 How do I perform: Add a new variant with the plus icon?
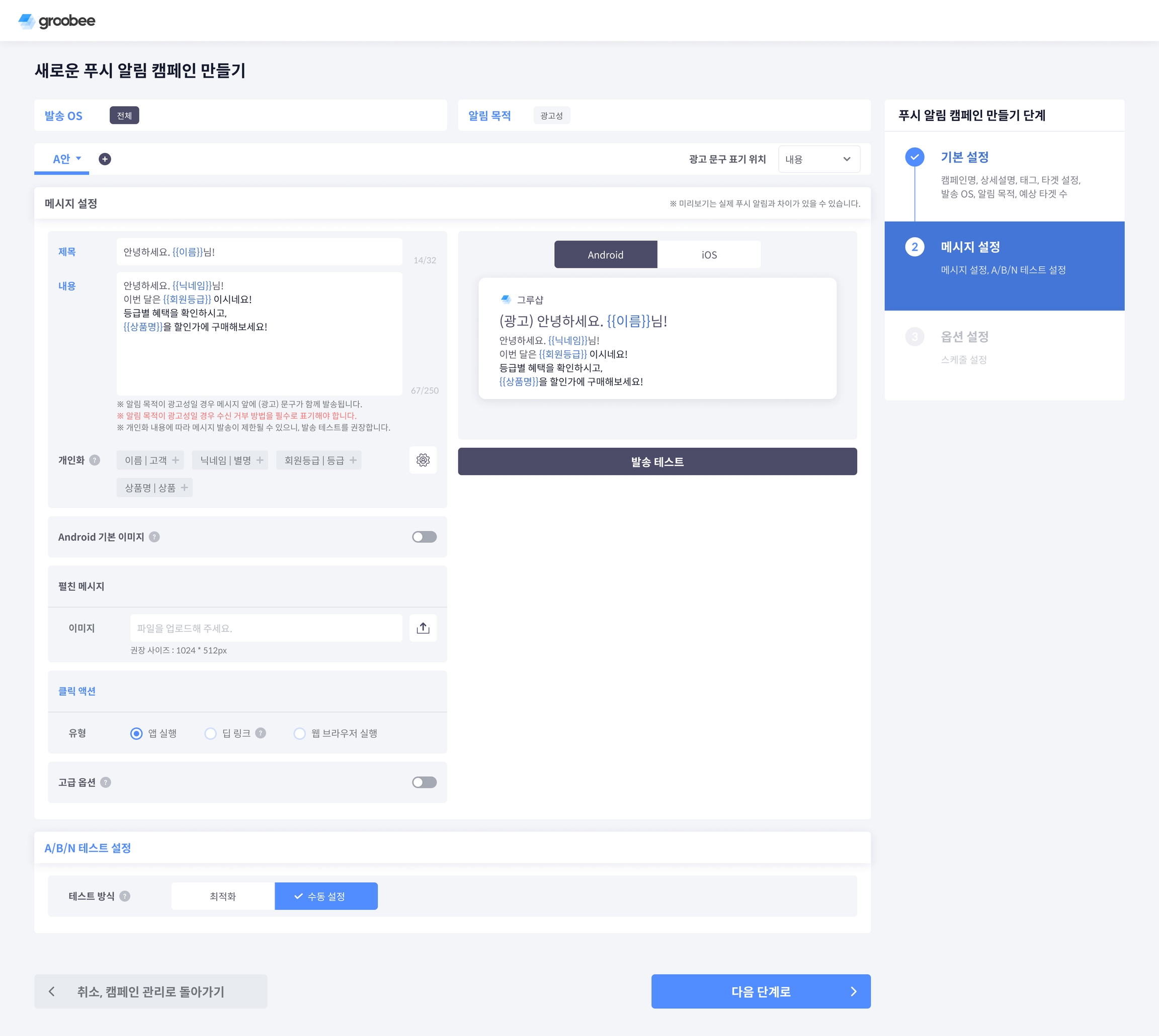(x=105, y=159)
